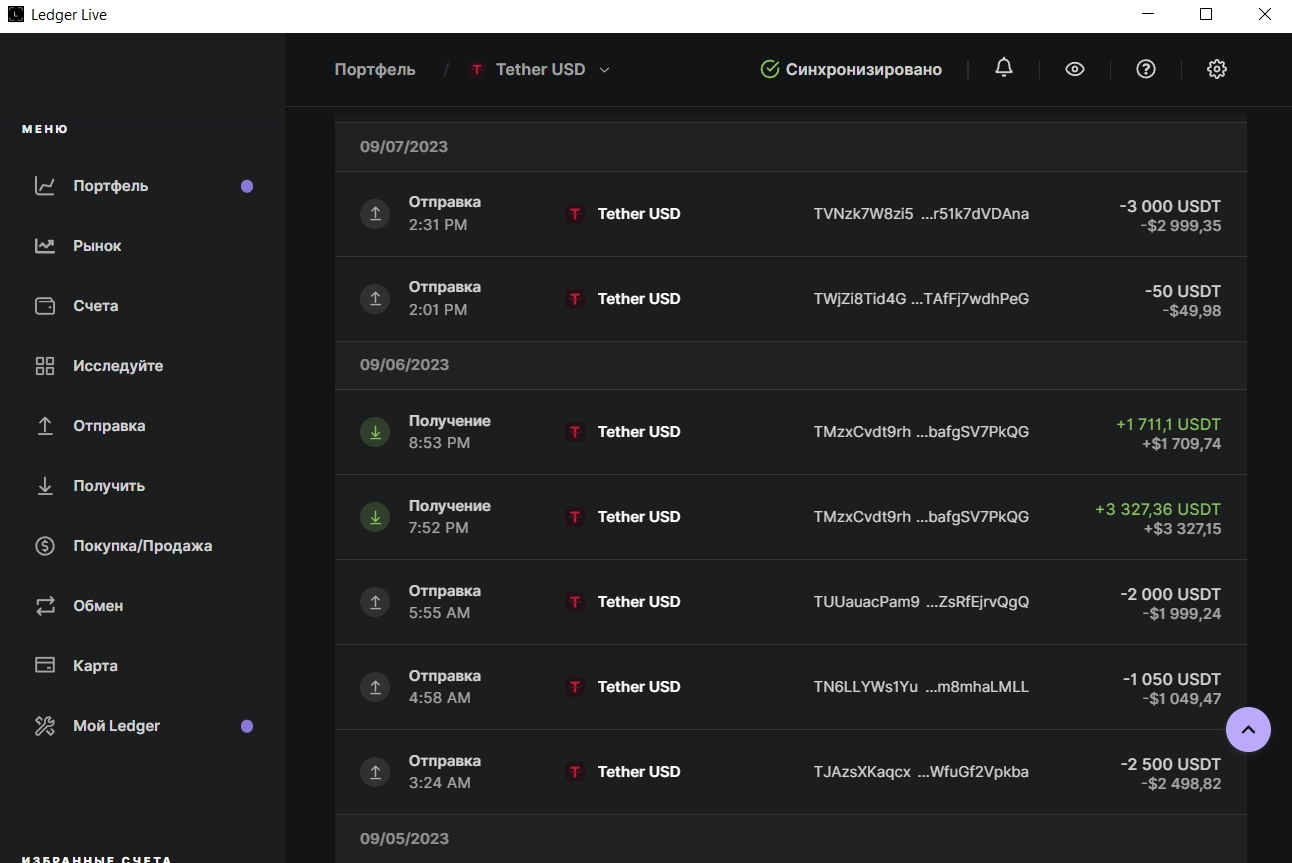This screenshot has width=1292, height=863.
Task: Open settings gear icon
Action: 1217,69
